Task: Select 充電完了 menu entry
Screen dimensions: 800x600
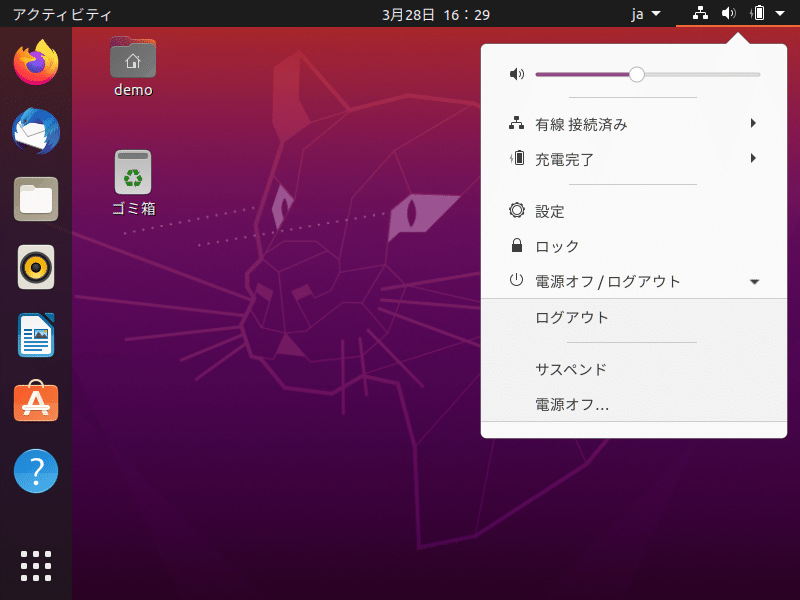Action: click(x=634, y=159)
